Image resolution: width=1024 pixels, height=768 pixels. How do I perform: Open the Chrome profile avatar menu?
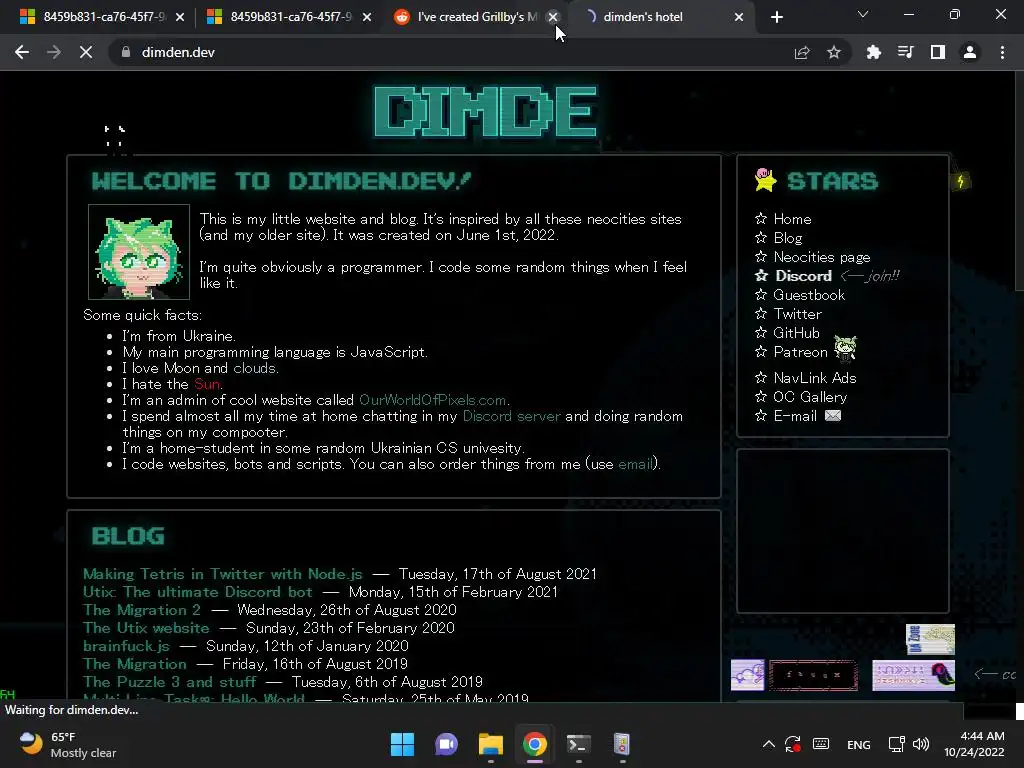tap(970, 52)
